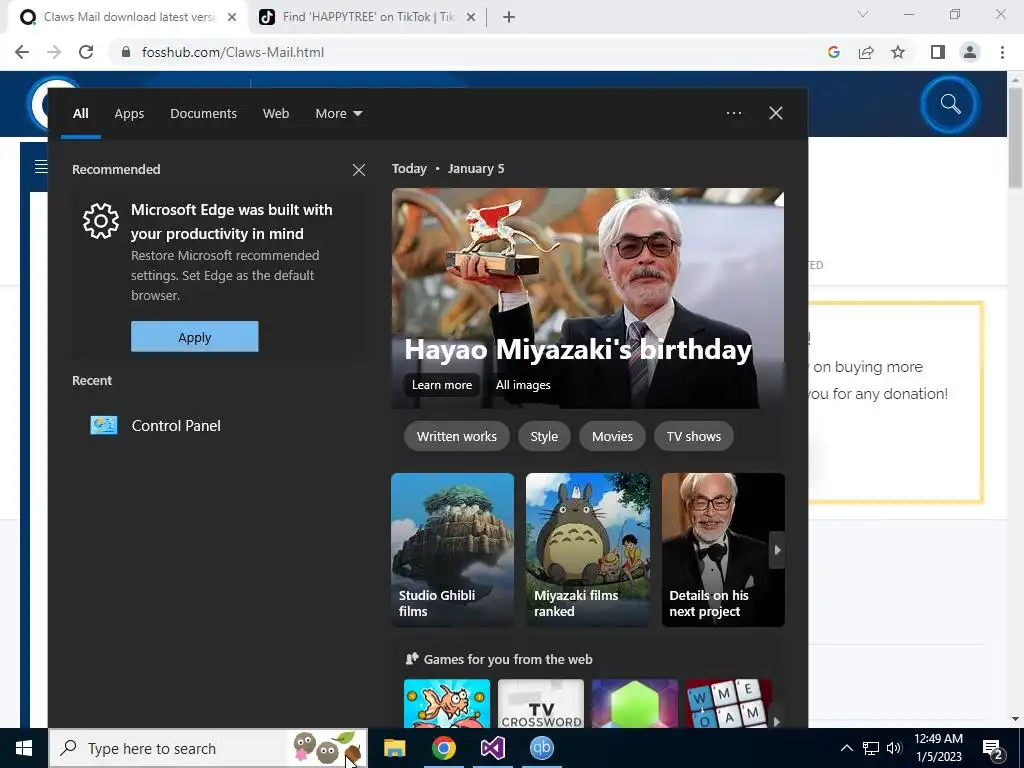The width and height of the screenshot is (1024, 768).
Task: Select the Movies chip
Action: coord(612,436)
